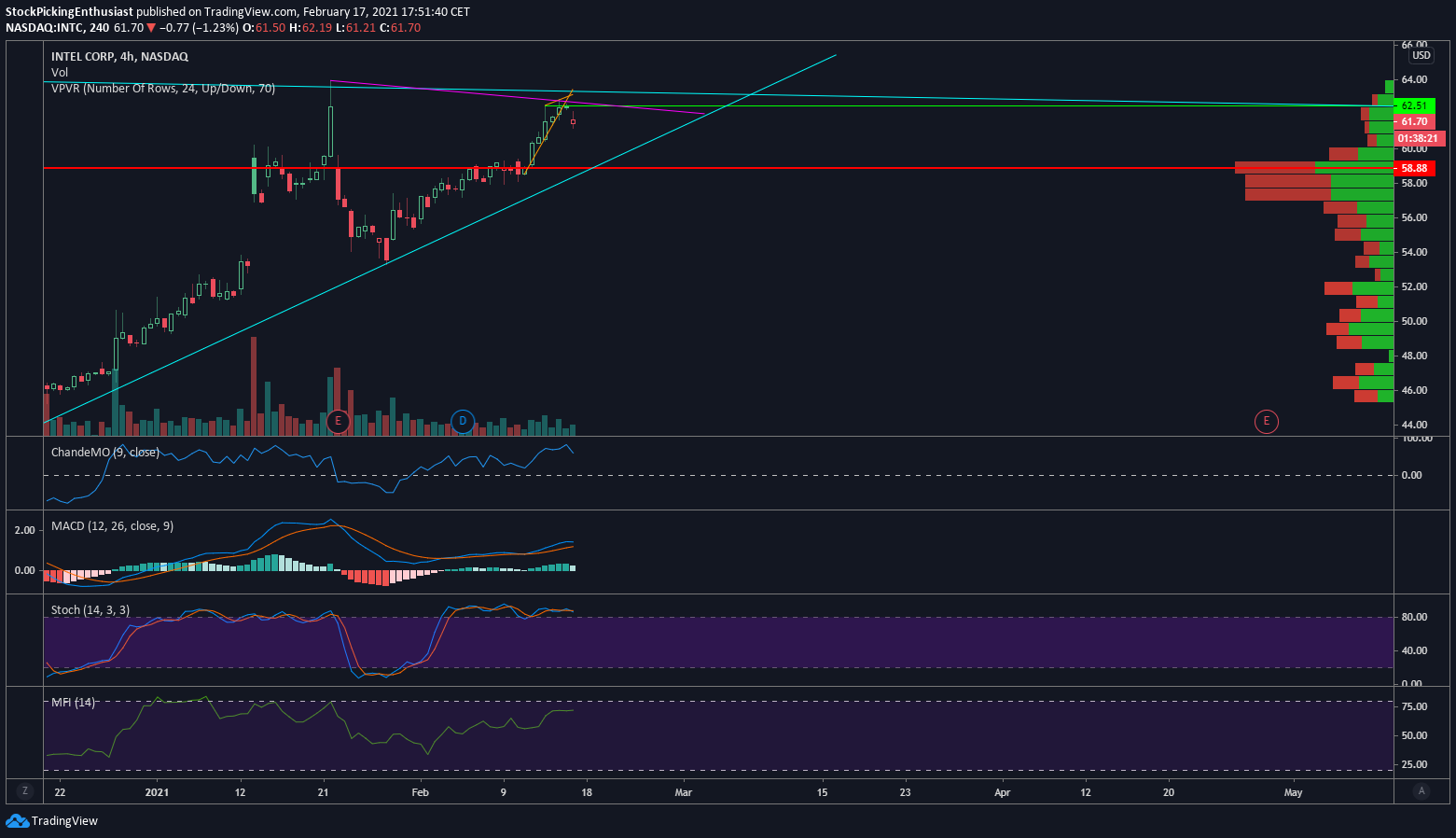
Task: Click the StockPickingEnthusiast author name
Action: pyautogui.click(x=69, y=12)
